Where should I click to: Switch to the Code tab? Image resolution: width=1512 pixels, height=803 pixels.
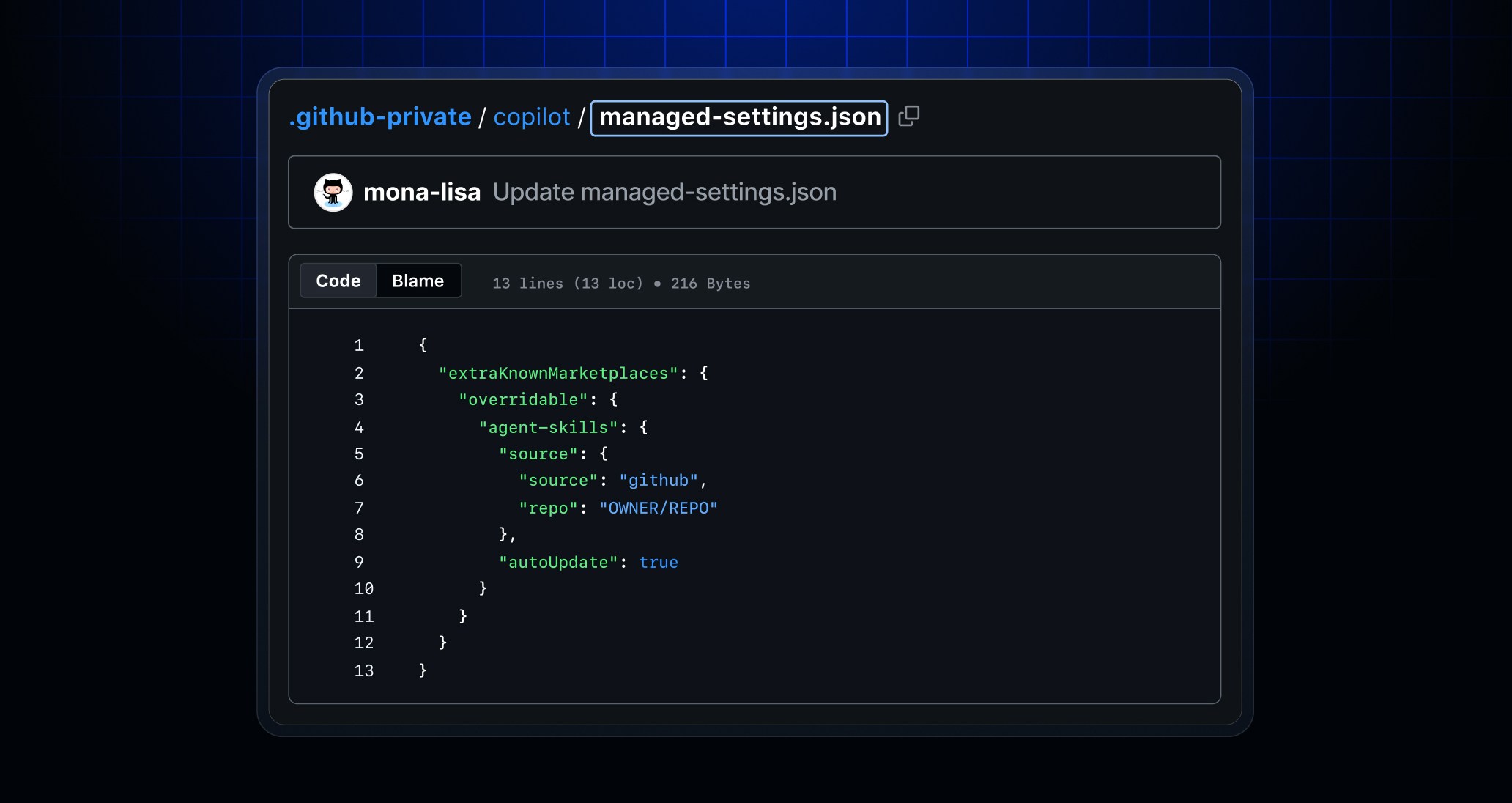(338, 281)
